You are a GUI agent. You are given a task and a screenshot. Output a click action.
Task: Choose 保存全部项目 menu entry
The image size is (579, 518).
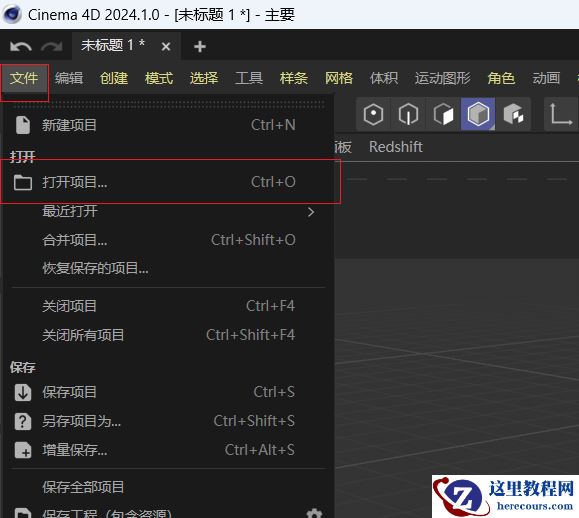tap(168, 487)
